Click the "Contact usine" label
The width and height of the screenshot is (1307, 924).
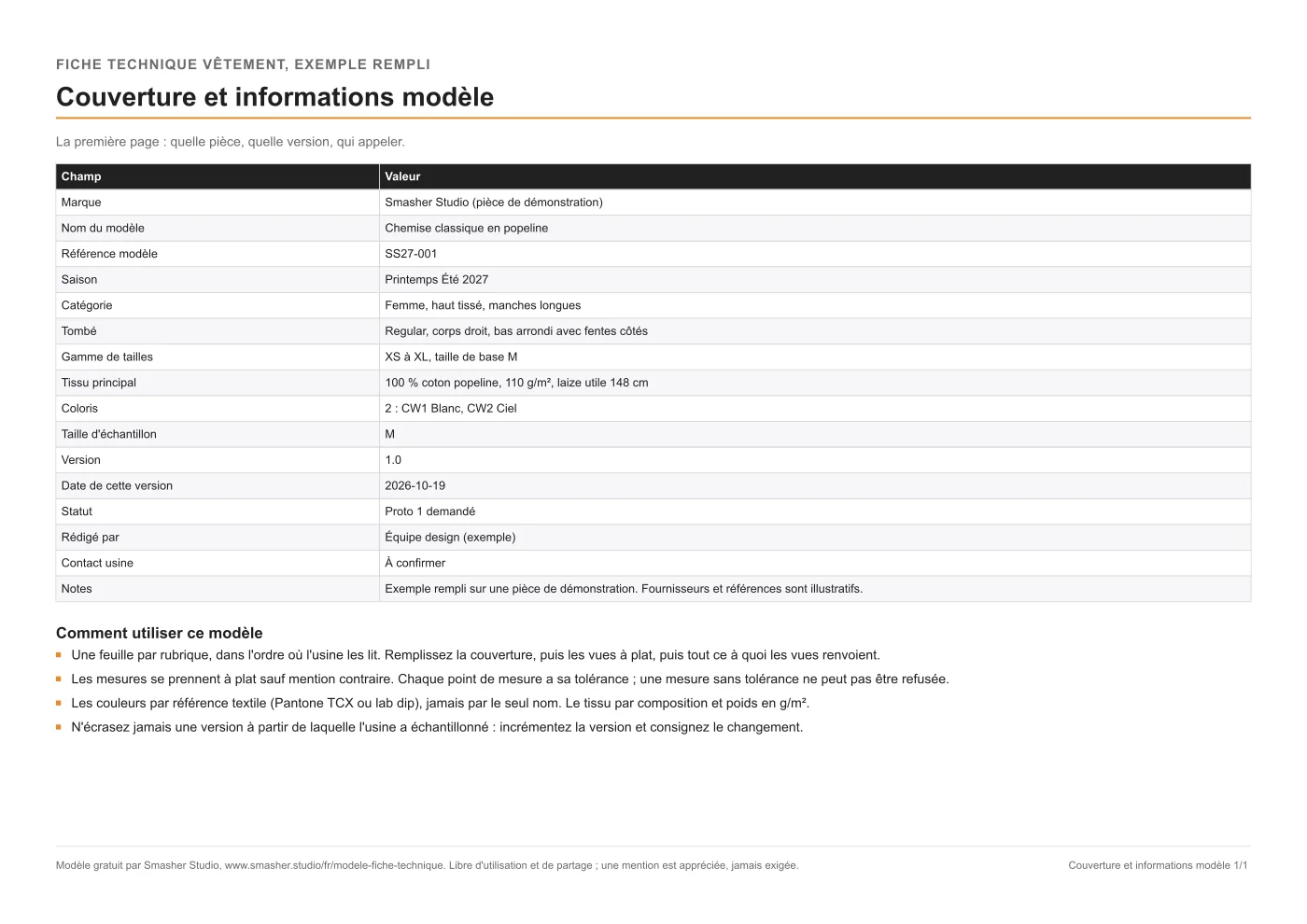click(97, 564)
